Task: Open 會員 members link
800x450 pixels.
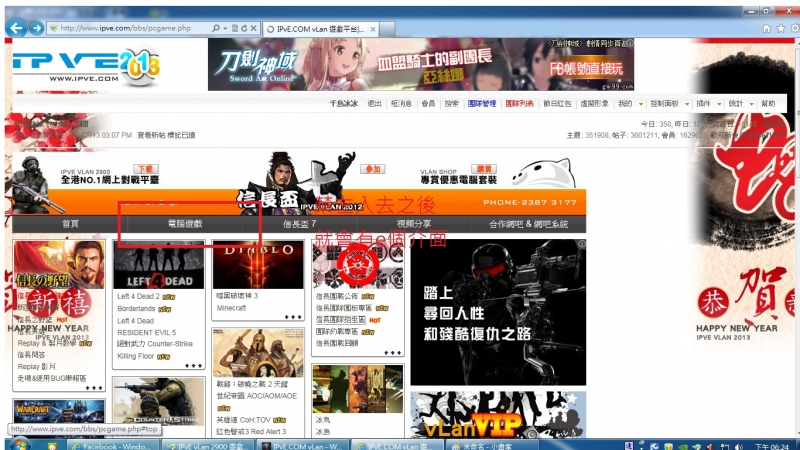Action: point(428,104)
